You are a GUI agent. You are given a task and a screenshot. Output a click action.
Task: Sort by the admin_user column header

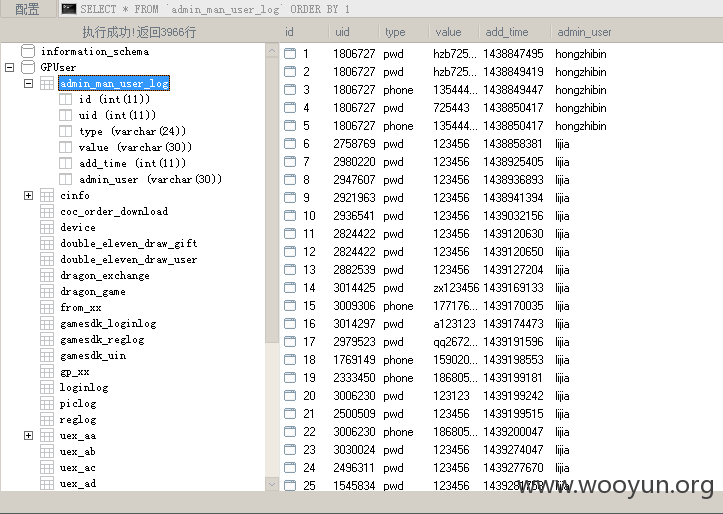584,32
